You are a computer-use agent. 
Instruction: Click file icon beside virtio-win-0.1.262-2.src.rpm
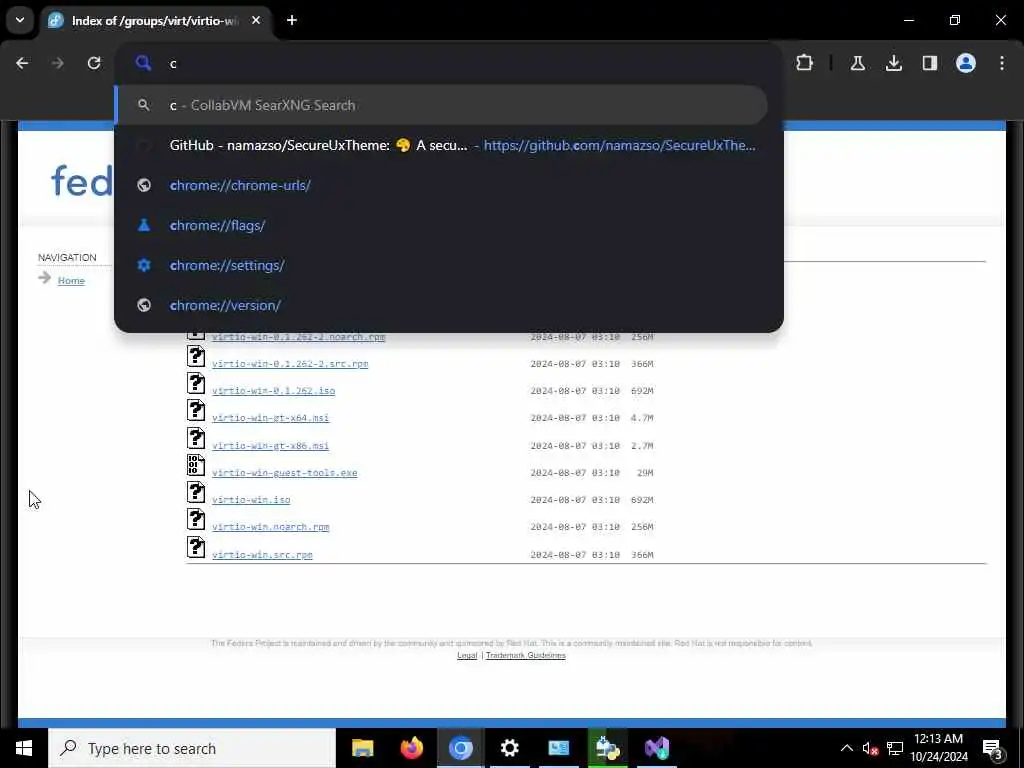[x=196, y=357]
